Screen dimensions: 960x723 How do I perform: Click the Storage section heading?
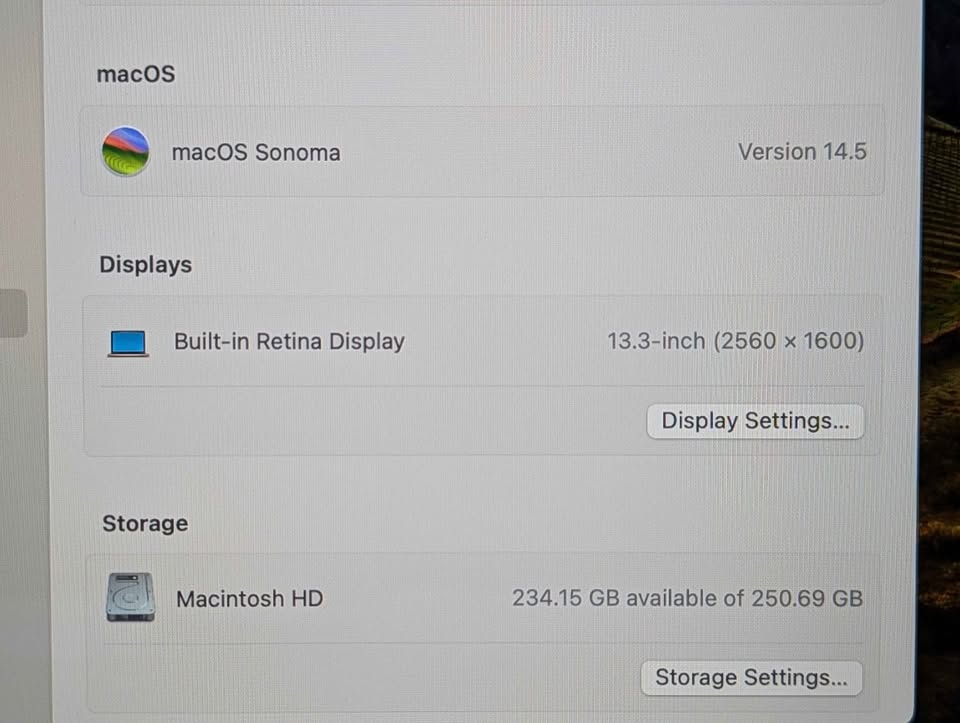145,524
